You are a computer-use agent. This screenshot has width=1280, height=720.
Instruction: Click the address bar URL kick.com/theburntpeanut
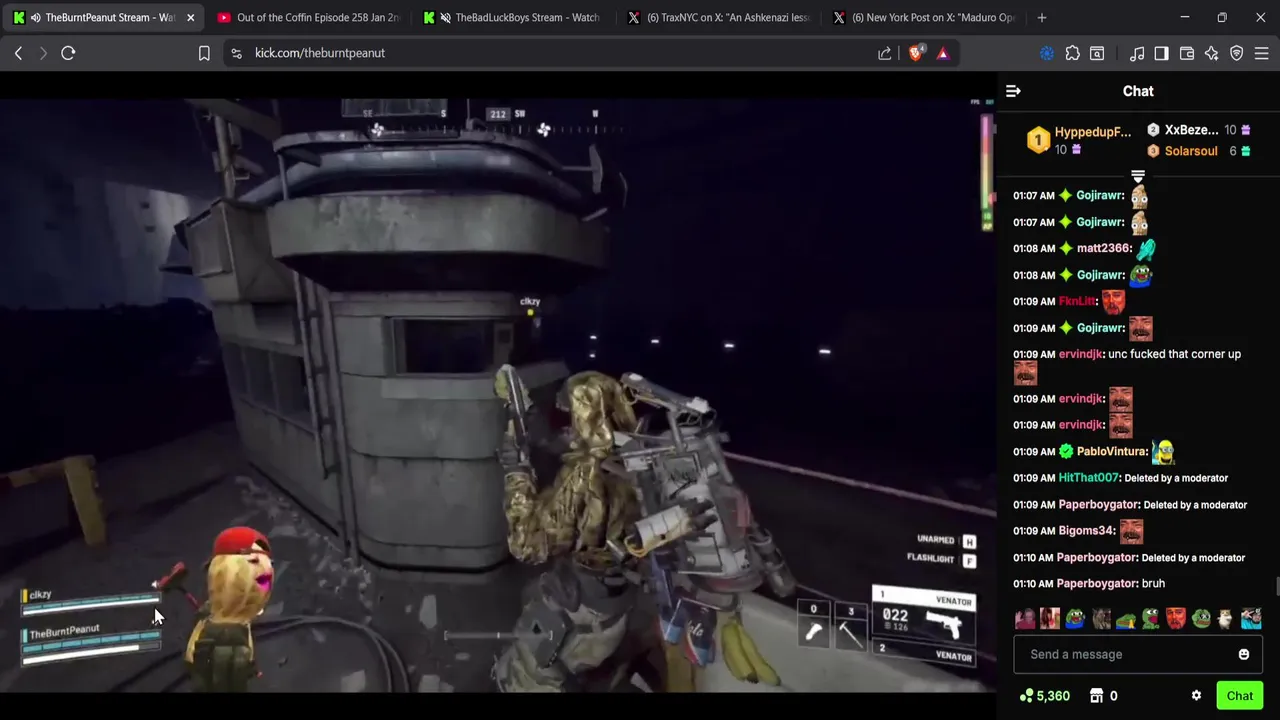pyautogui.click(x=320, y=53)
